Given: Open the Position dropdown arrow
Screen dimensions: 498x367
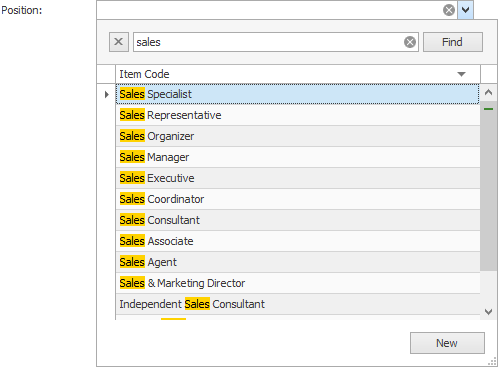Looking at the screenshot, I should [x=465, y=10].
